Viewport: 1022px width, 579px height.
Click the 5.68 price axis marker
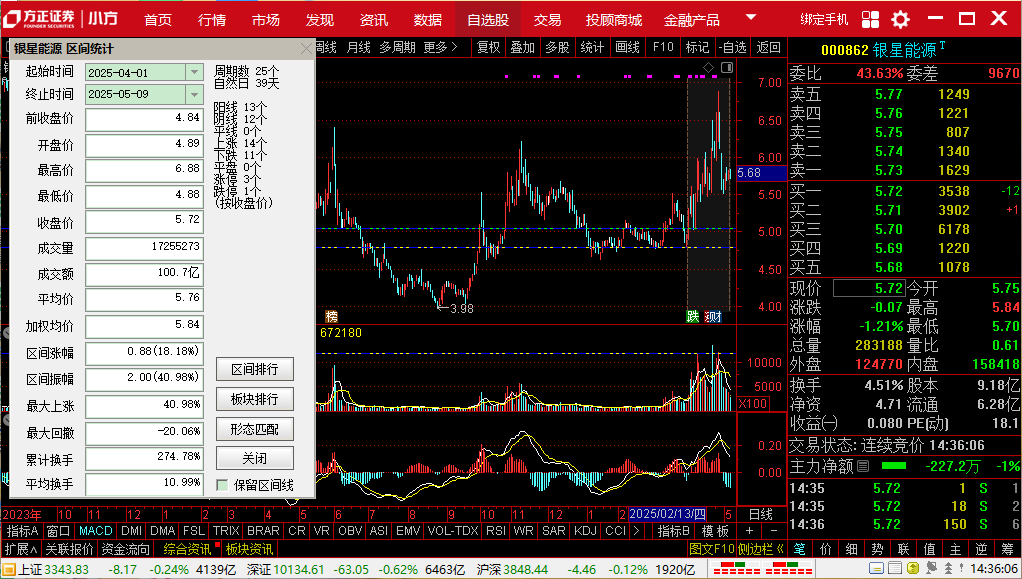coord(762,173)
